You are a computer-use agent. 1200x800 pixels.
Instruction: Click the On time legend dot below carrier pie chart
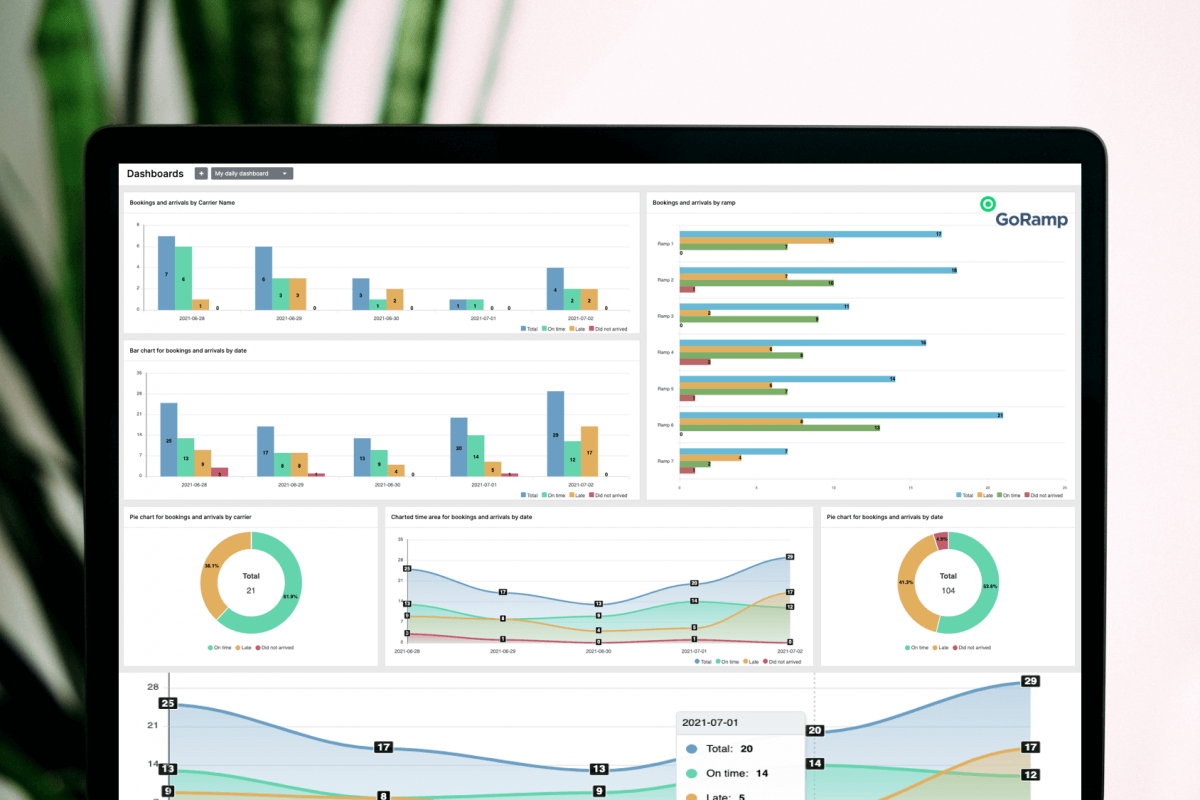[x=210, y=647]
